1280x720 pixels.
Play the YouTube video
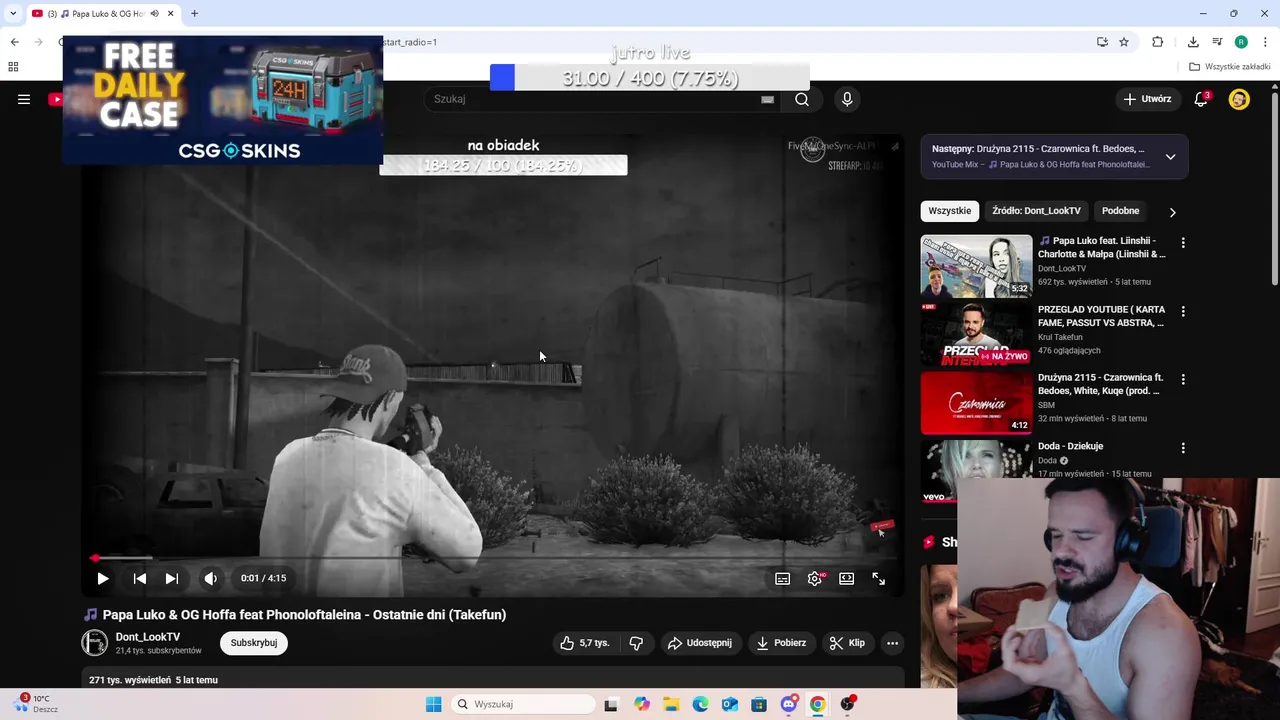pyautogui.click(x=102, y=578)
